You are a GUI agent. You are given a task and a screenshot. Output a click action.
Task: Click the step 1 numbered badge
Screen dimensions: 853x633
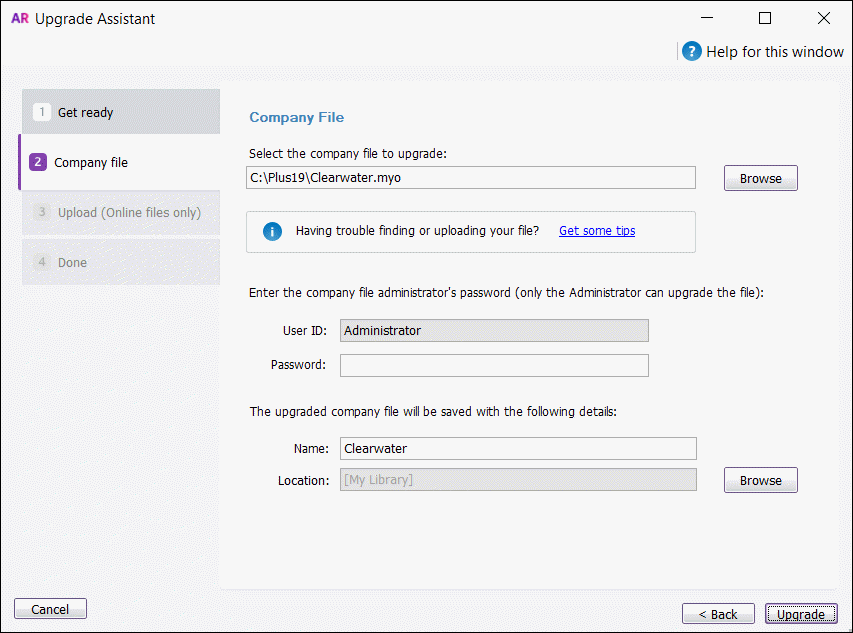tap(41, 112)
